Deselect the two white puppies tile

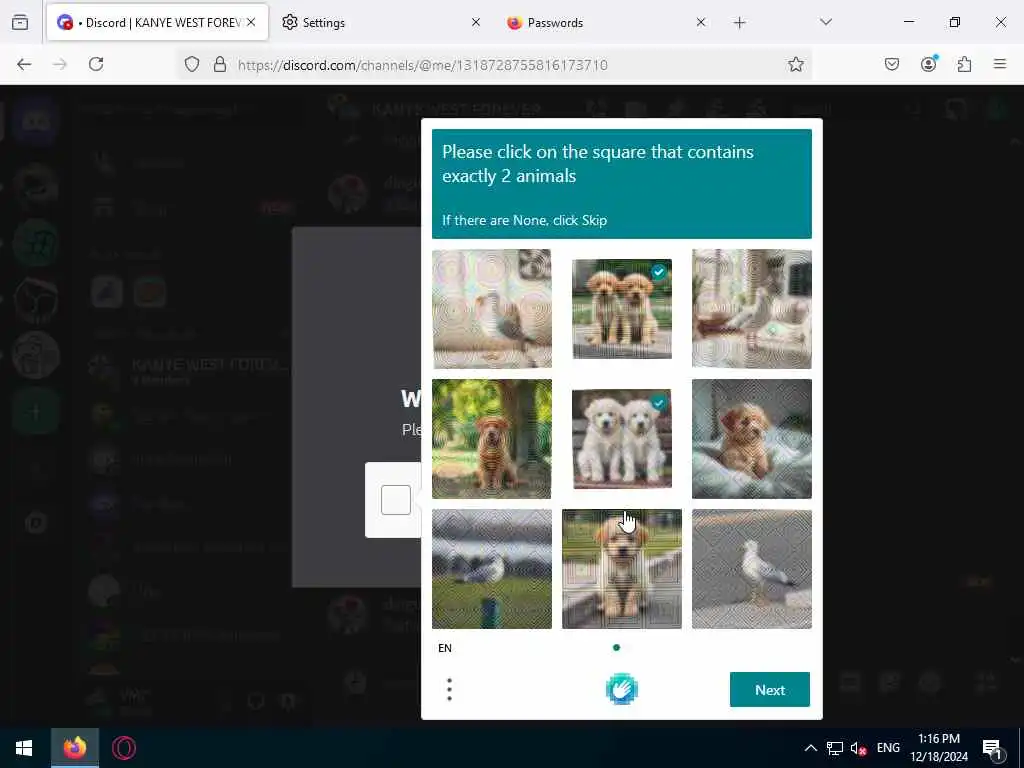tap(622, 439)
